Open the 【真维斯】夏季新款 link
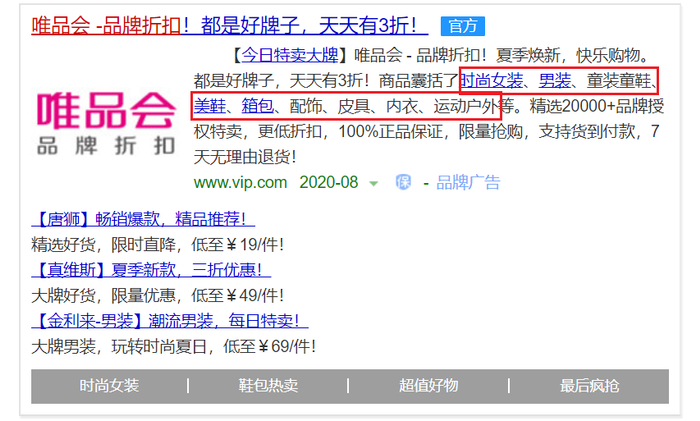The width and height of the screenshot is (700, 421). [x=151, y=270]
